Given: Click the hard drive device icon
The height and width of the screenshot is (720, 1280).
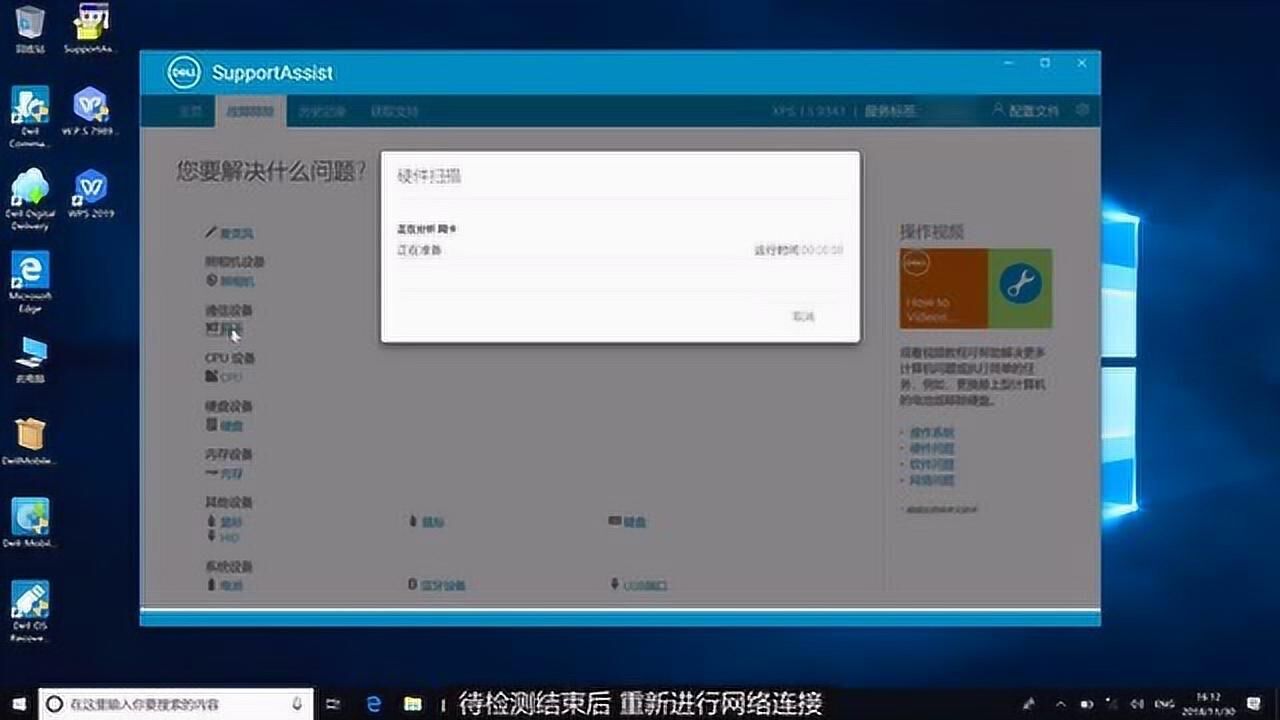Looking at the screenshot, I should 211,425.
